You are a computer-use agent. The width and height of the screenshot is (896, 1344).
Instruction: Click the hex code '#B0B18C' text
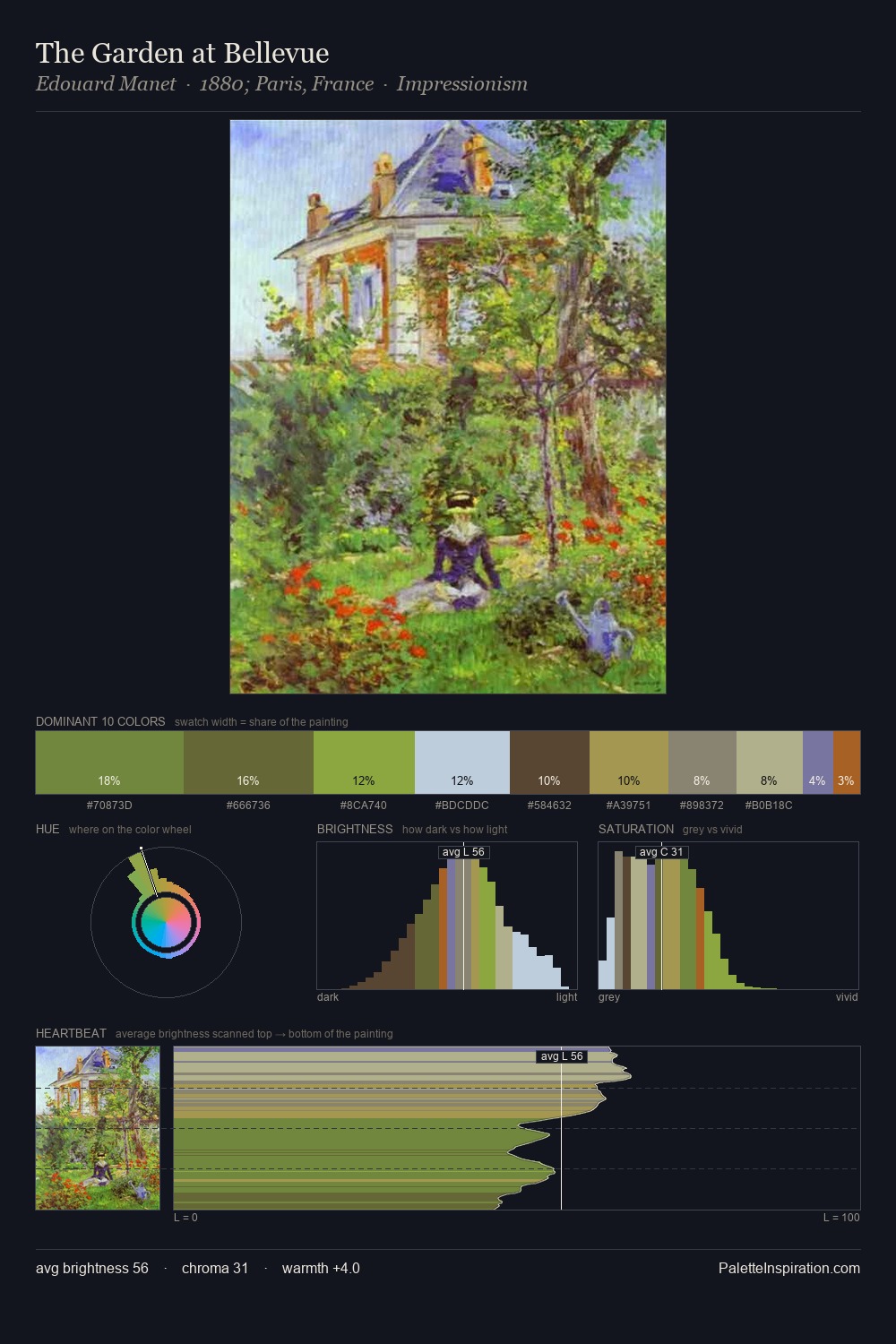pos(770,806)
